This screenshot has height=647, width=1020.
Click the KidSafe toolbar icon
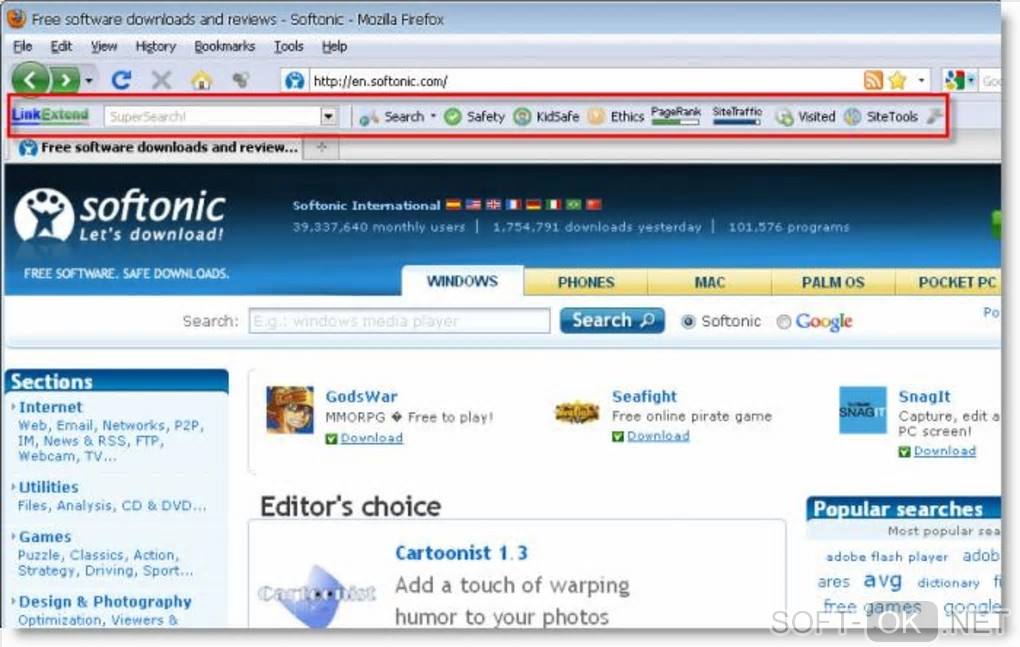[x=522, y=116]
